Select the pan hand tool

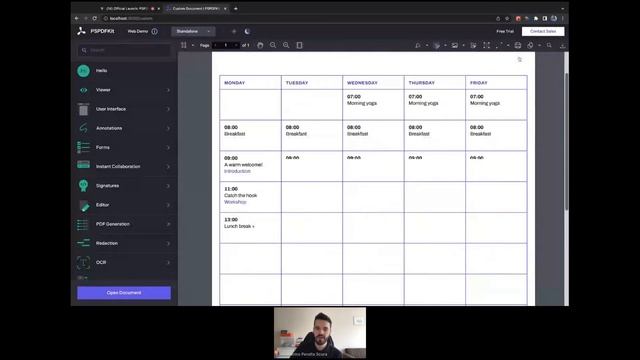tap(260, 45)
